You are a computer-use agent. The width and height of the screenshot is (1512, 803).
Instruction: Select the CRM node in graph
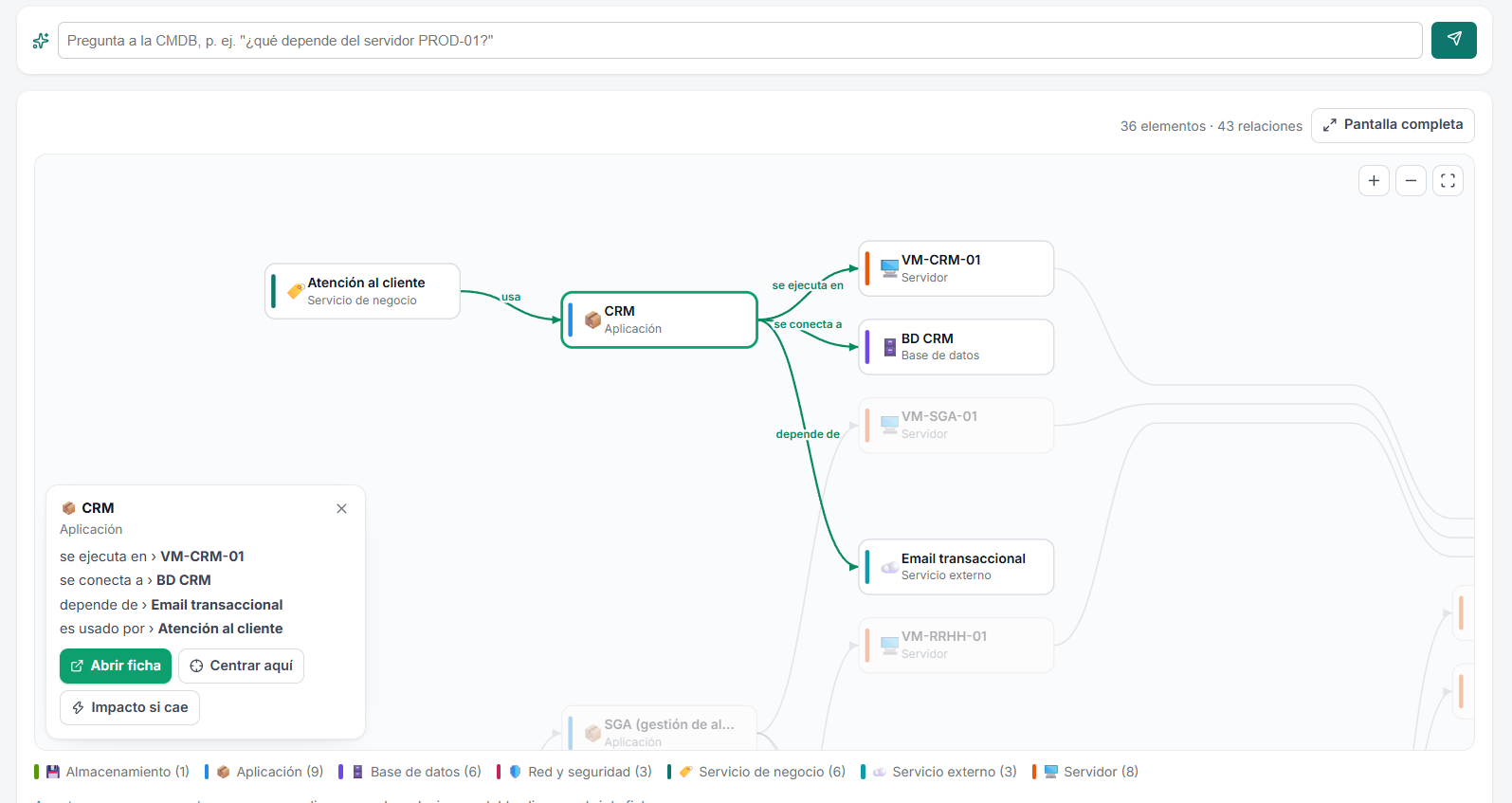click(x=660, y=319)
